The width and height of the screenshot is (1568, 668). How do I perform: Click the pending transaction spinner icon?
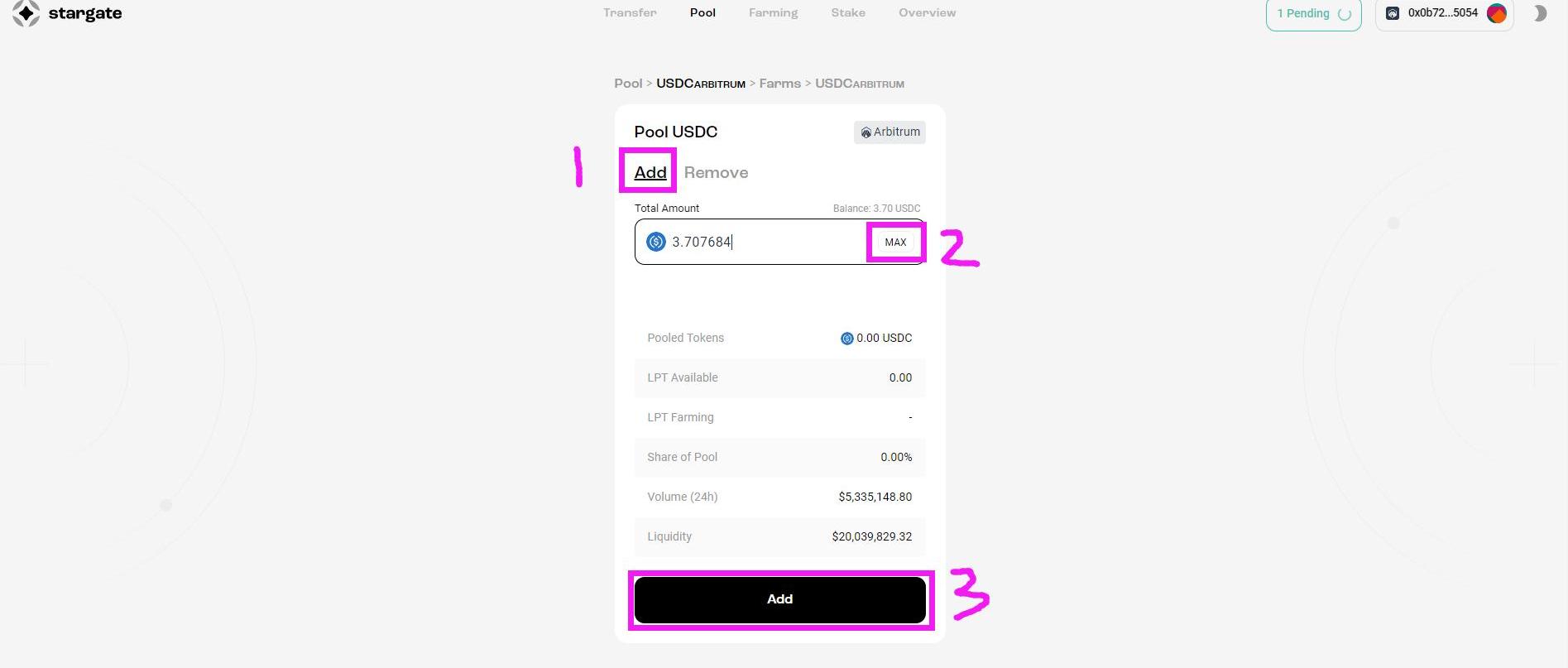(x=1345, y=14)
